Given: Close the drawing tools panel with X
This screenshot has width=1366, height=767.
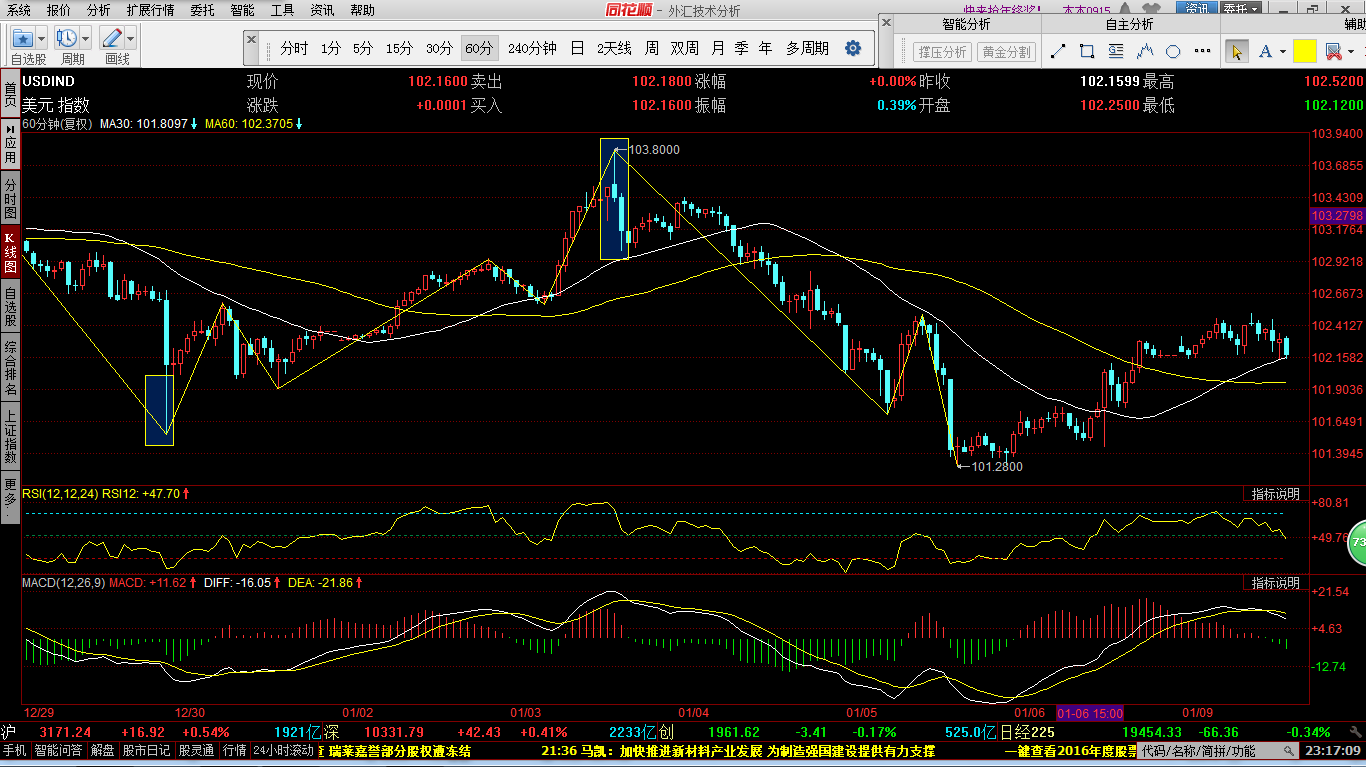Looking at the screenshot, I should pos(886,23).
